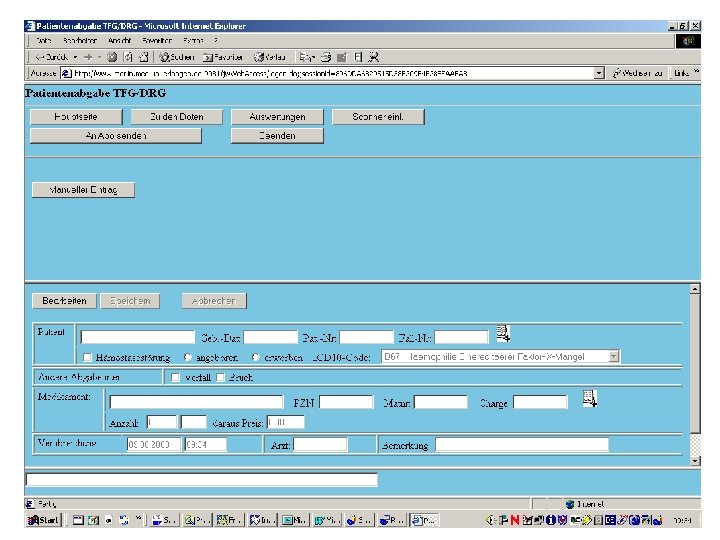Screen dimensions: 720x540
Task: Open the dropdown arrow next to Zurück
Action: click(75, 57)
